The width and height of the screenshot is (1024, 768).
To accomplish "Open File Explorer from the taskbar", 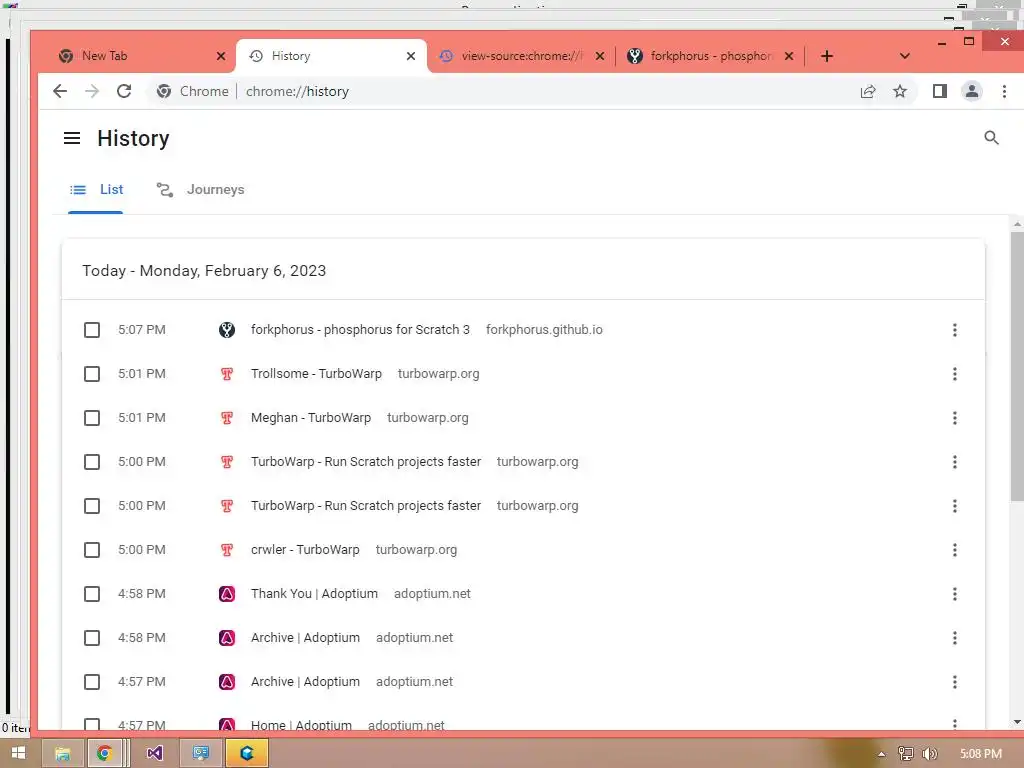I will 63,754.
